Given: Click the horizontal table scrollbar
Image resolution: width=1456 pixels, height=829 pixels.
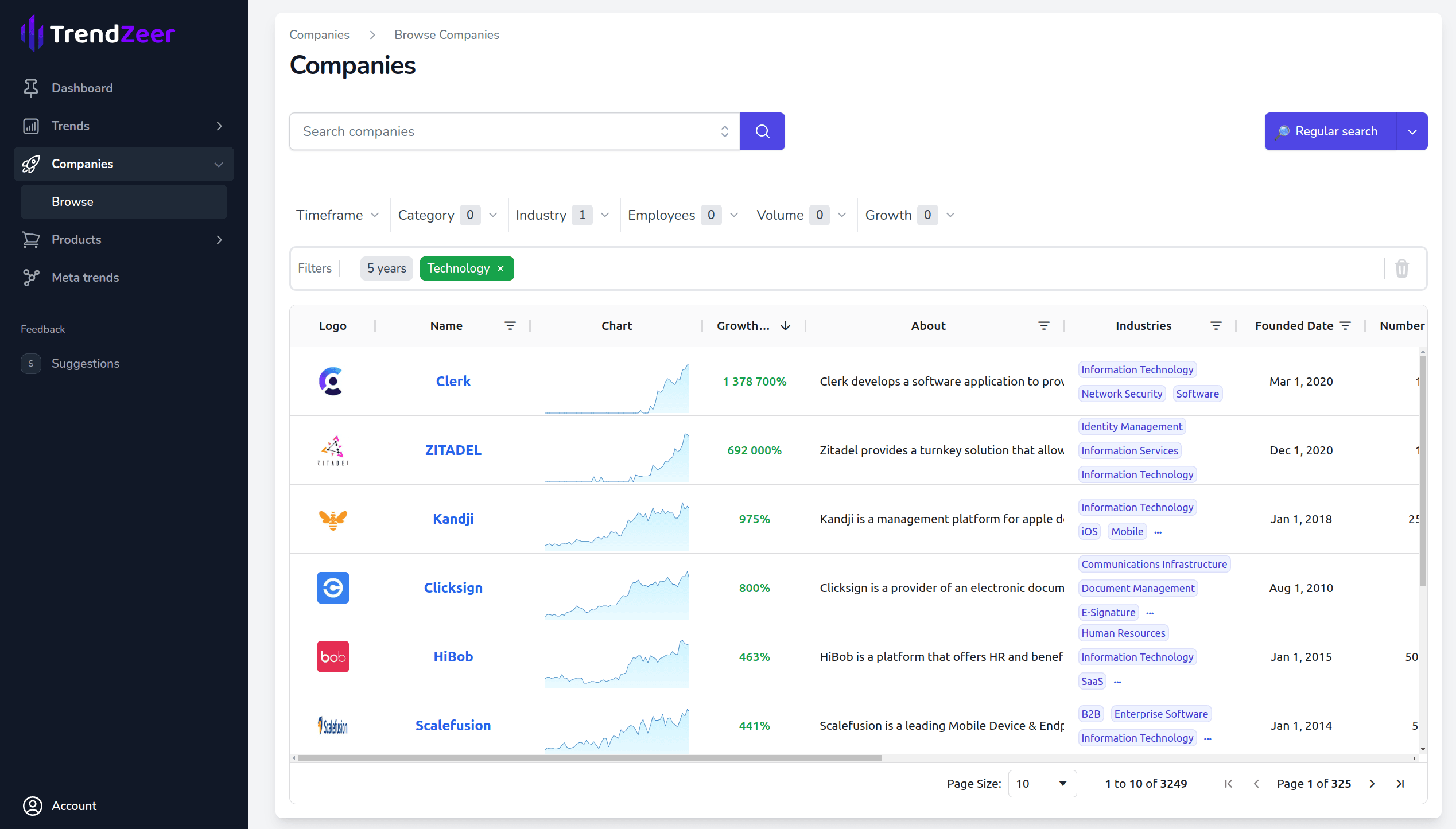Looking at the screenshot, I should pyautogui.click(x=589, y=758).
